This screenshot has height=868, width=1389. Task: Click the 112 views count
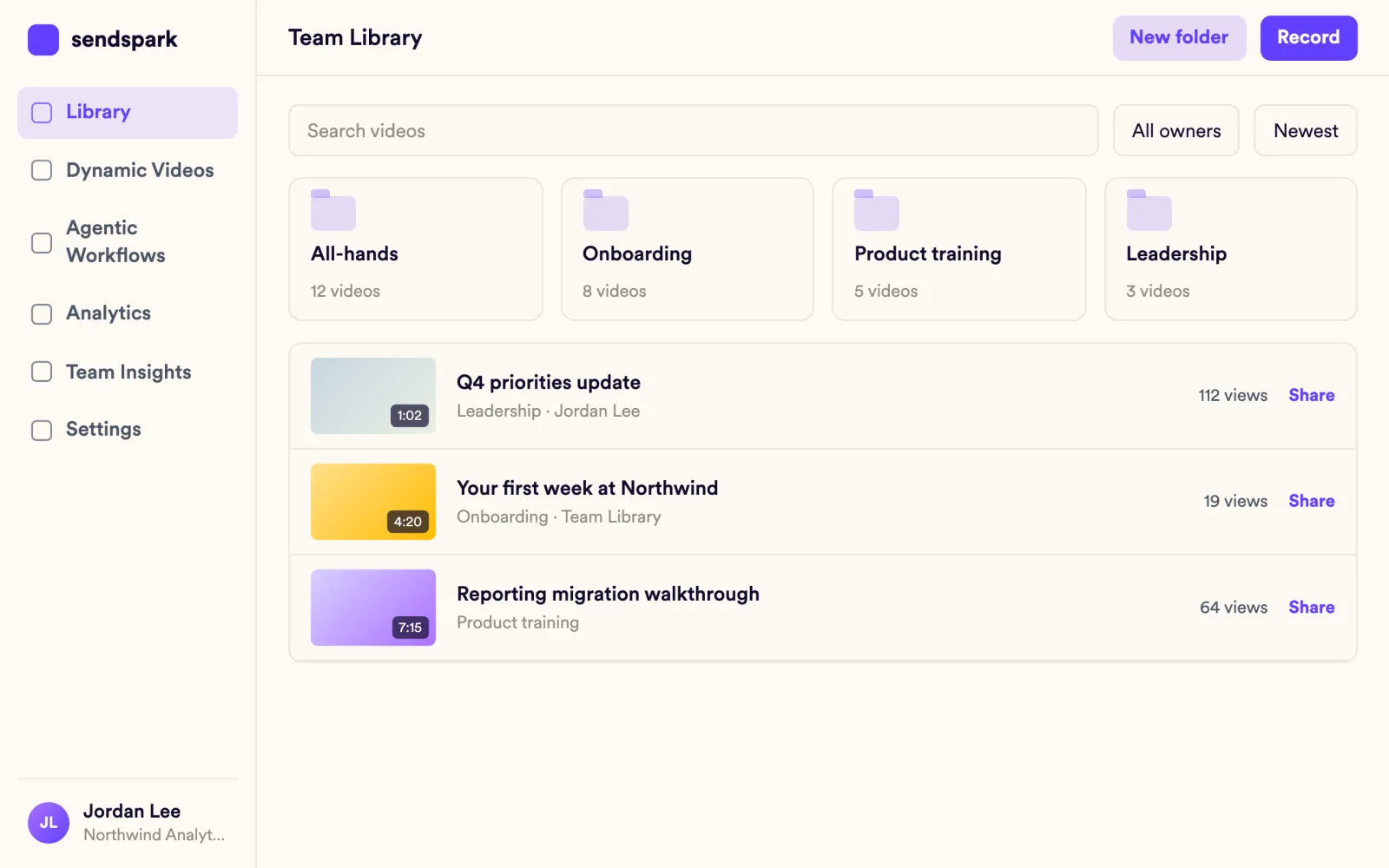coord(1233,396)
